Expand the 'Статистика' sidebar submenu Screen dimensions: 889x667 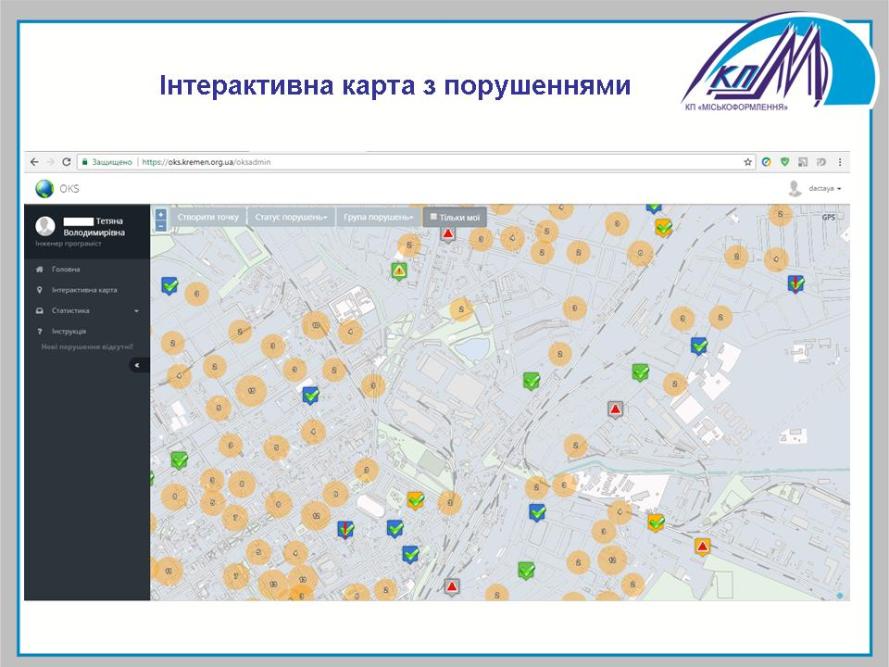87,311
